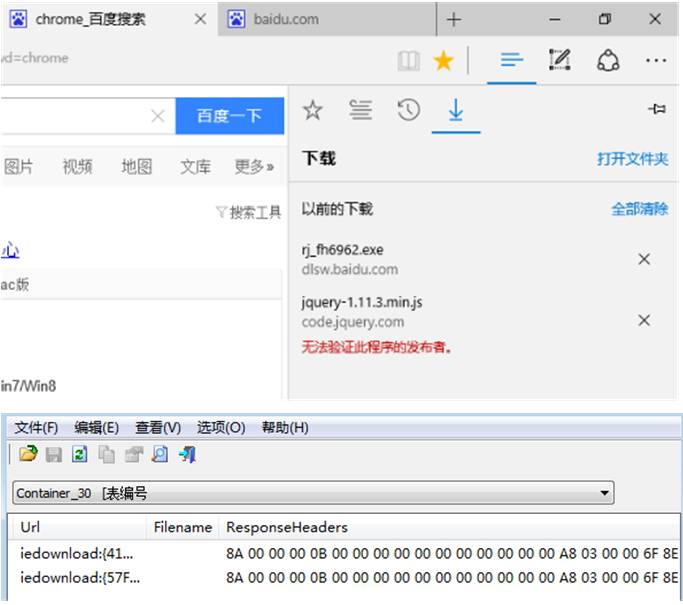
Task: Open the Hub three-lines icon
Action: [x=511, y=60]
